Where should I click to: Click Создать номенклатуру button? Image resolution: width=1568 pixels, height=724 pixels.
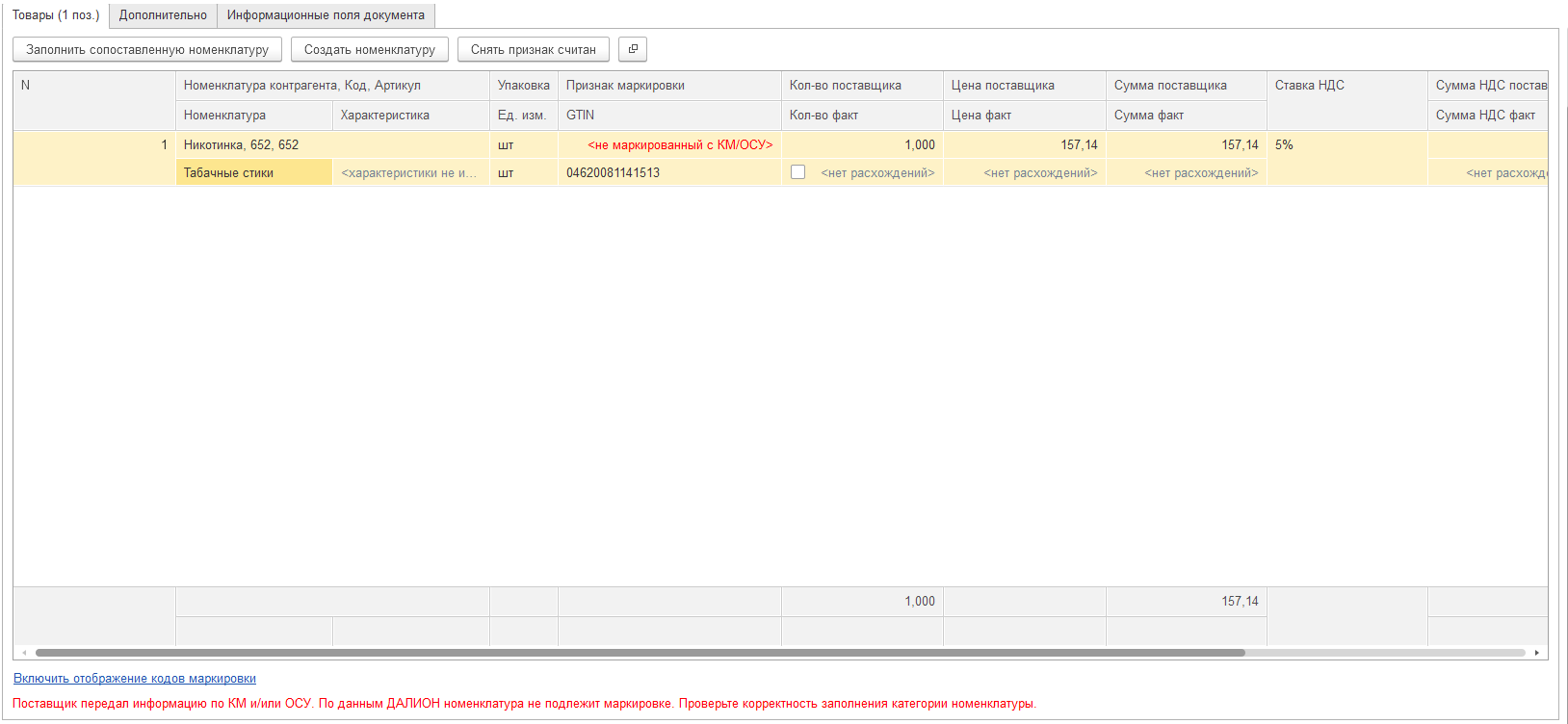coord(370,49)
